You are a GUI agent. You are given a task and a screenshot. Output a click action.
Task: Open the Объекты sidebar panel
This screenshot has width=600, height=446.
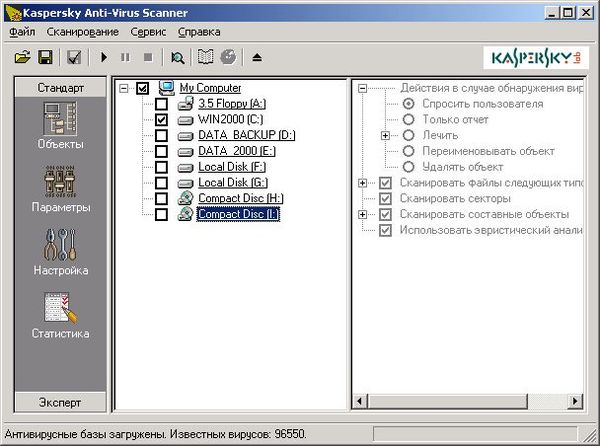point(60,125)
